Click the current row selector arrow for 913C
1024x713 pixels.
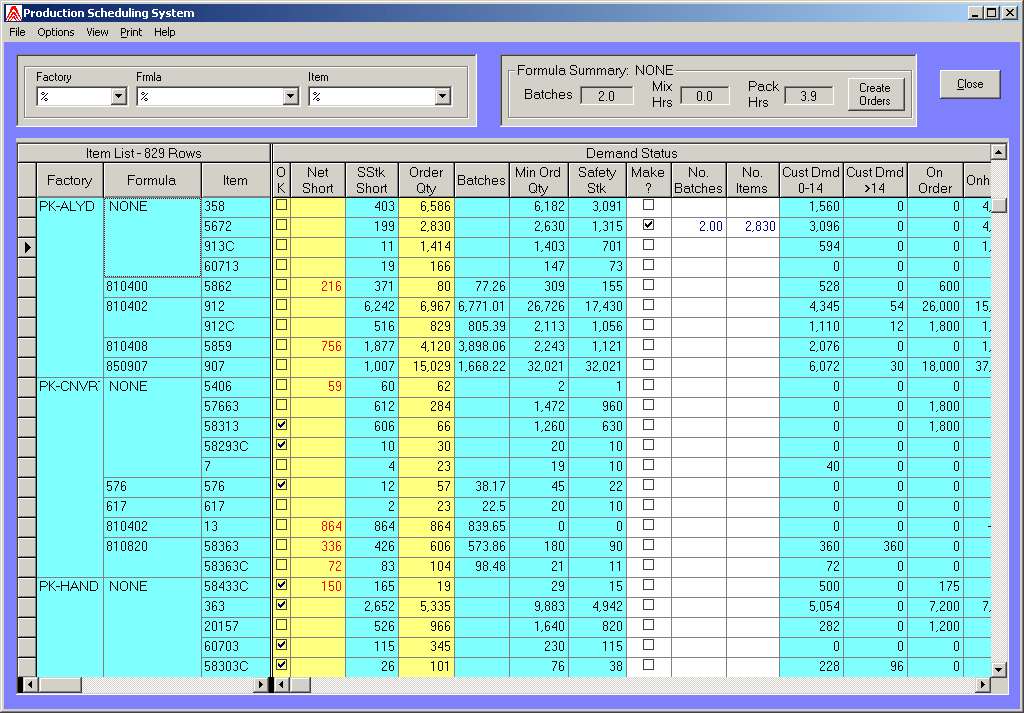coord(27,247)
